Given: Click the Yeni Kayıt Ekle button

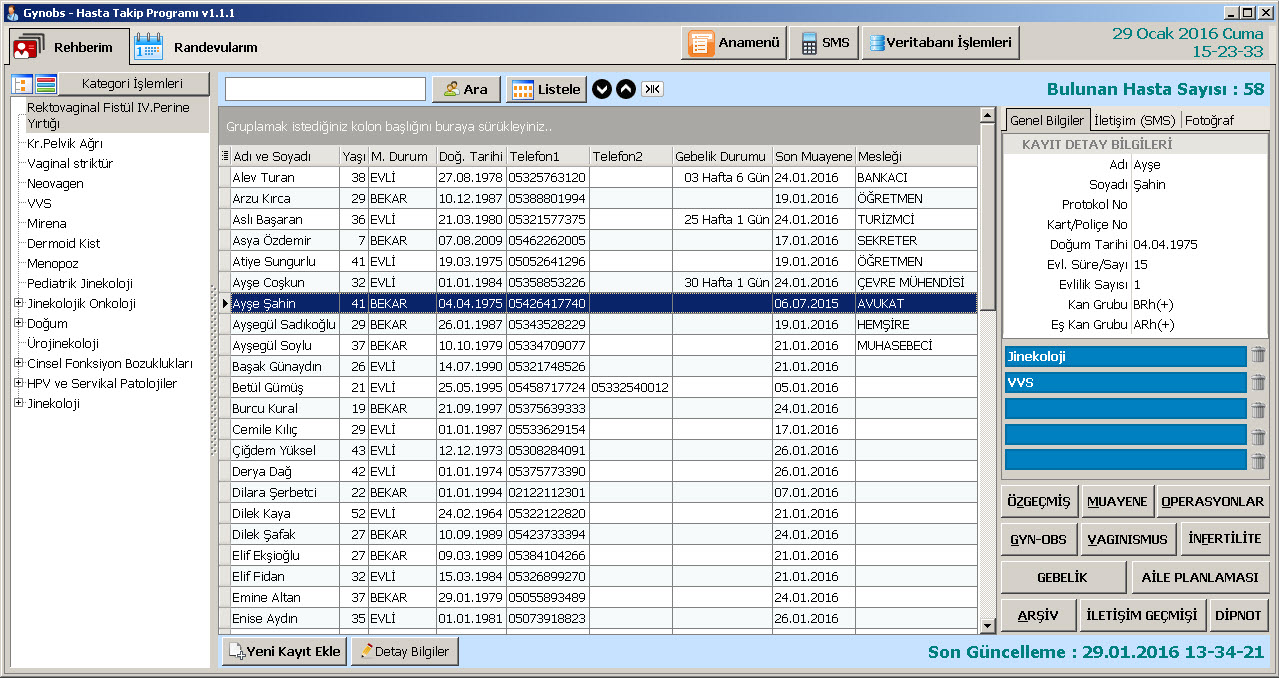Looking at the screenshot, I should (284, 652).
